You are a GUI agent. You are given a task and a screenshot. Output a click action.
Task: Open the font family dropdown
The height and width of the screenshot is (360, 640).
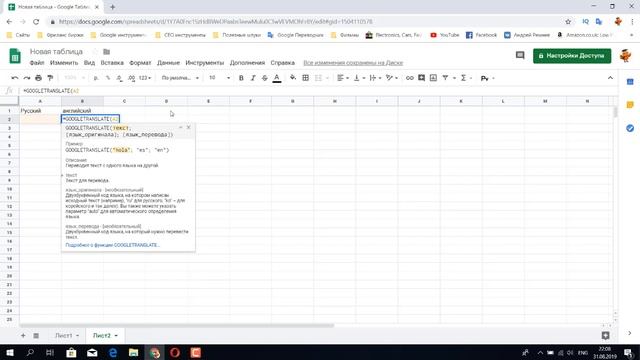180,78
